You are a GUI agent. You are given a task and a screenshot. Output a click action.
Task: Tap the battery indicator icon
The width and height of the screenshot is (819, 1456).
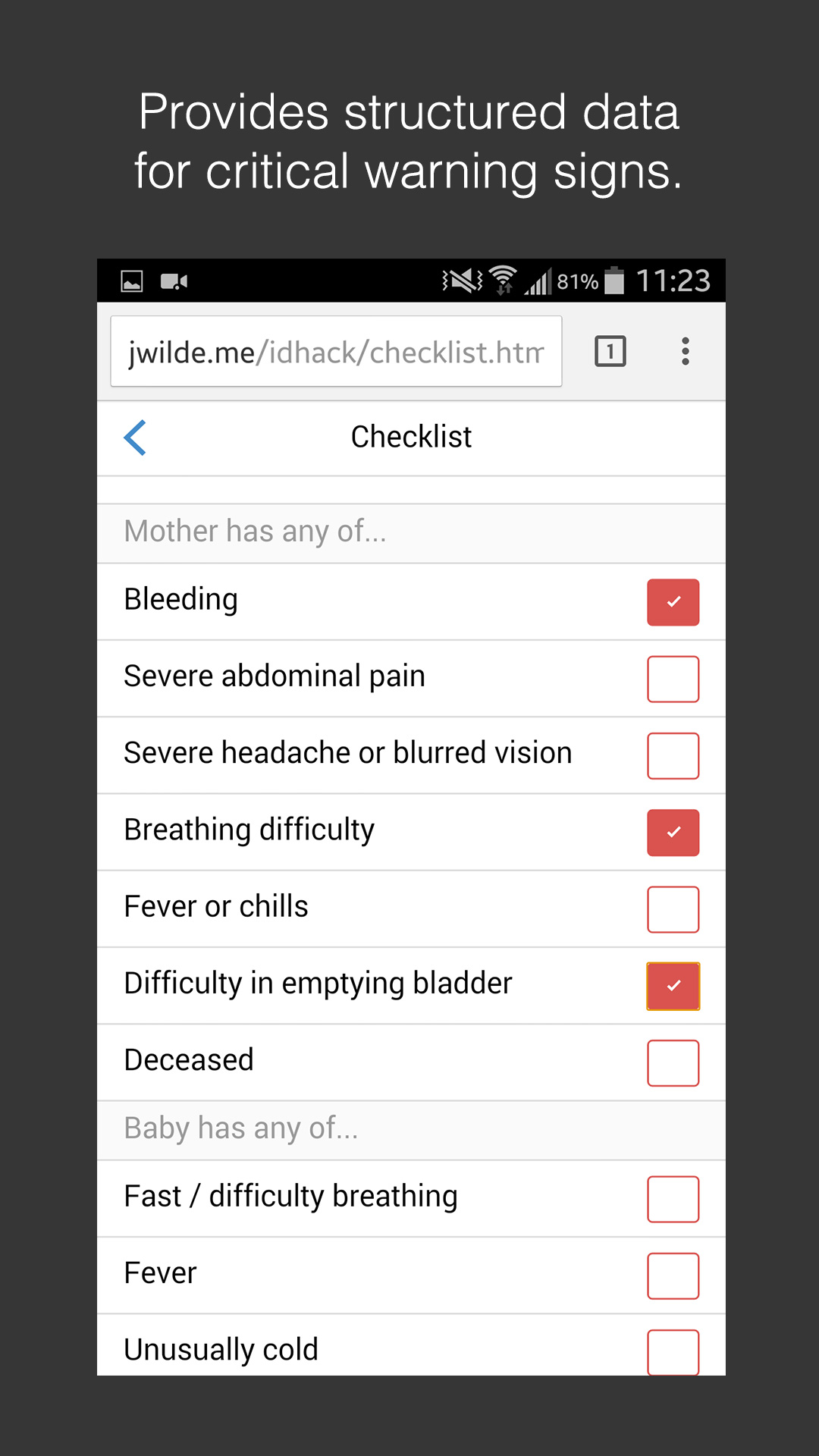(x=614, y=281)
